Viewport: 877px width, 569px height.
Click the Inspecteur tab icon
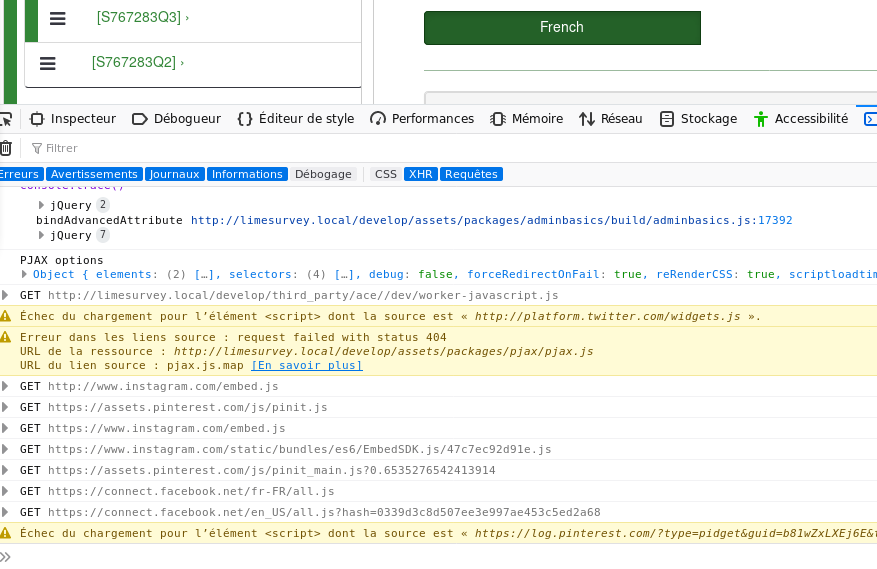click(x=37, y=119)
